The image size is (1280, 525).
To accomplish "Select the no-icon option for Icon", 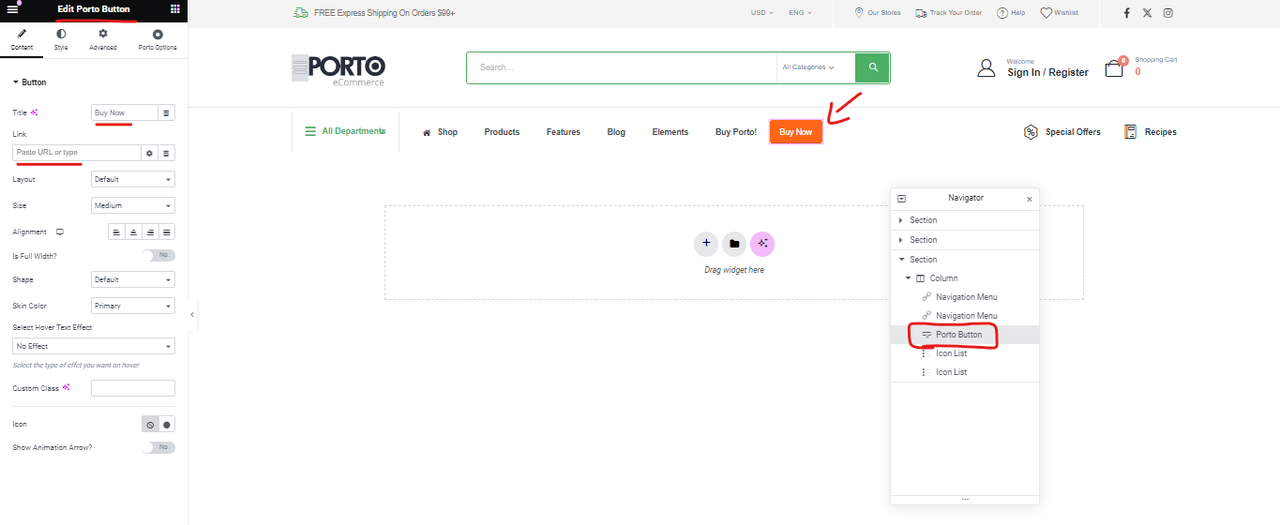I will (x=150, y=424).
